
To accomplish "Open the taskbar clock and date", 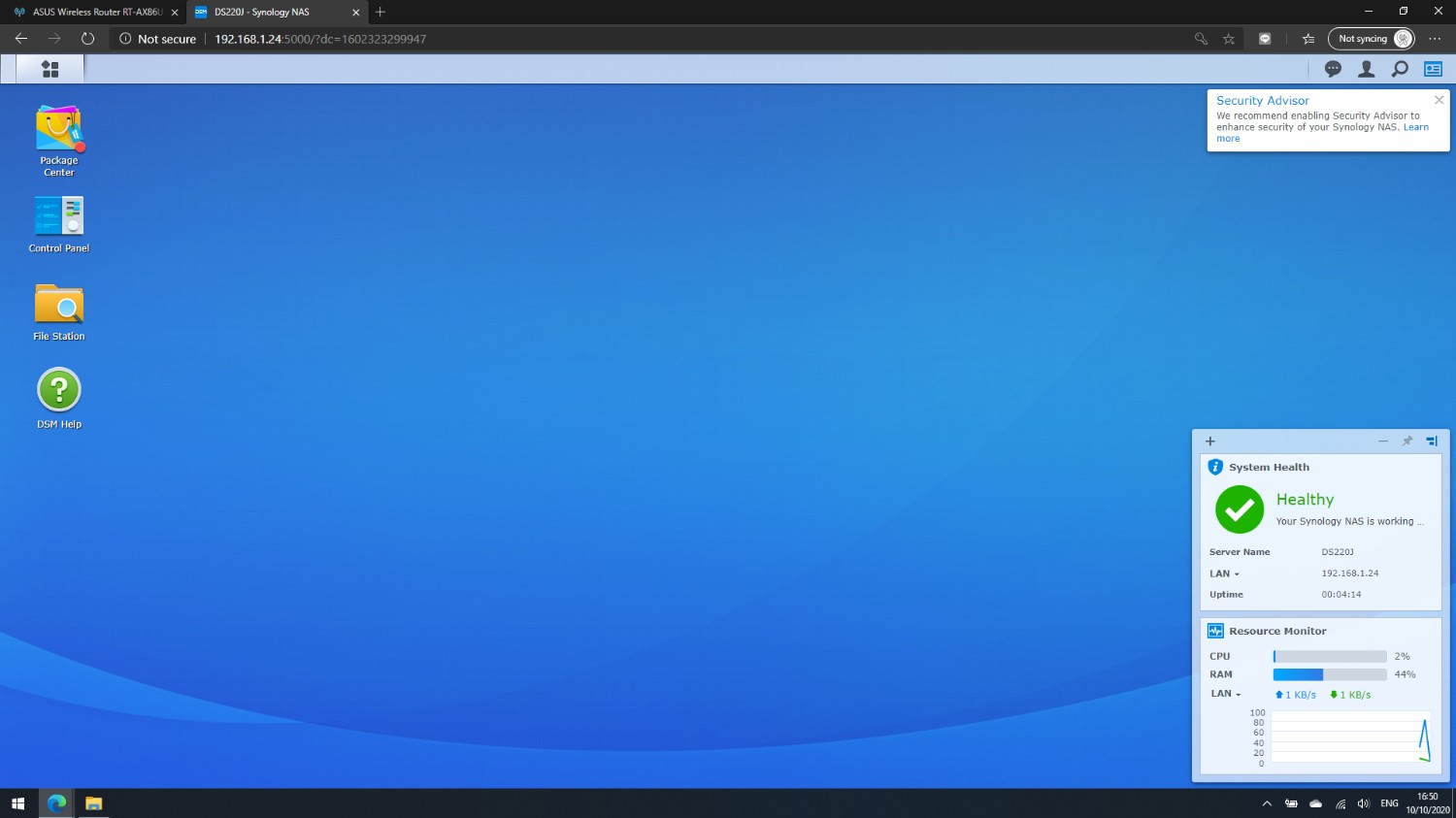I will click(1428, 803).
